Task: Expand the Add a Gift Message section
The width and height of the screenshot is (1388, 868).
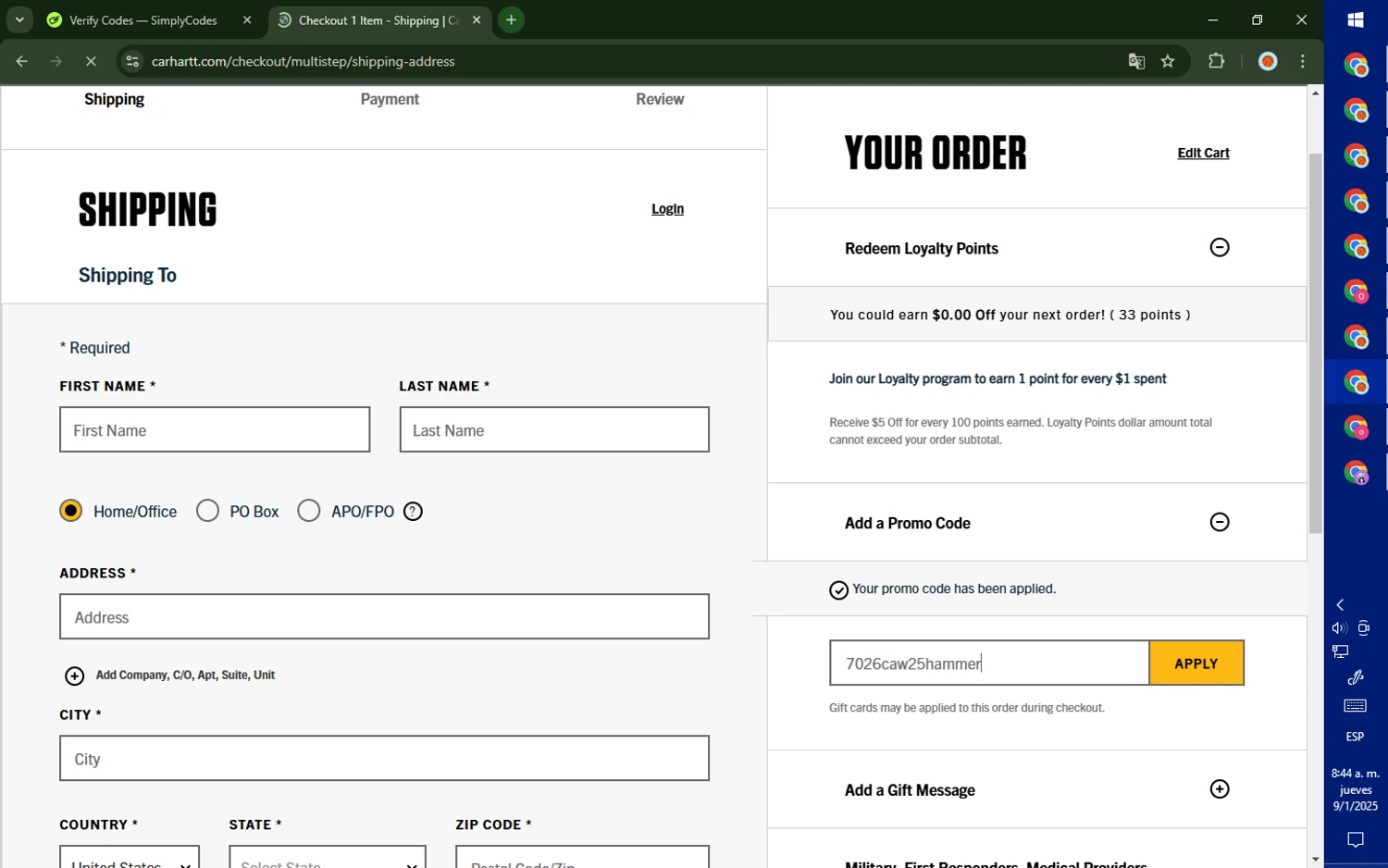Action: [1220, 789]
